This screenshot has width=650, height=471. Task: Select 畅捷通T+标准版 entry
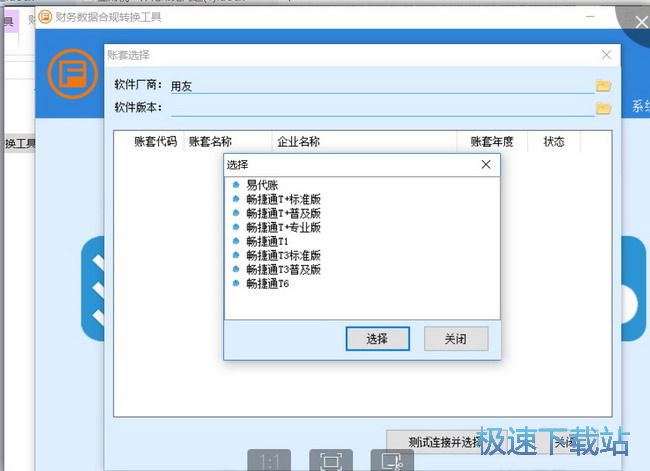[x=284, y=199]
